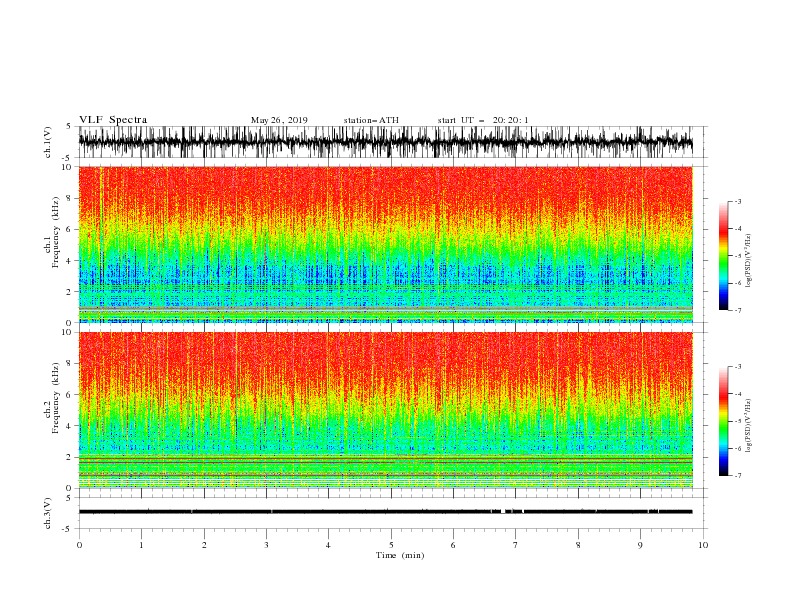Select the "start UT = 20:20:1" text
The width and height of the screenshot is (792, 612).
coord(483,120)
